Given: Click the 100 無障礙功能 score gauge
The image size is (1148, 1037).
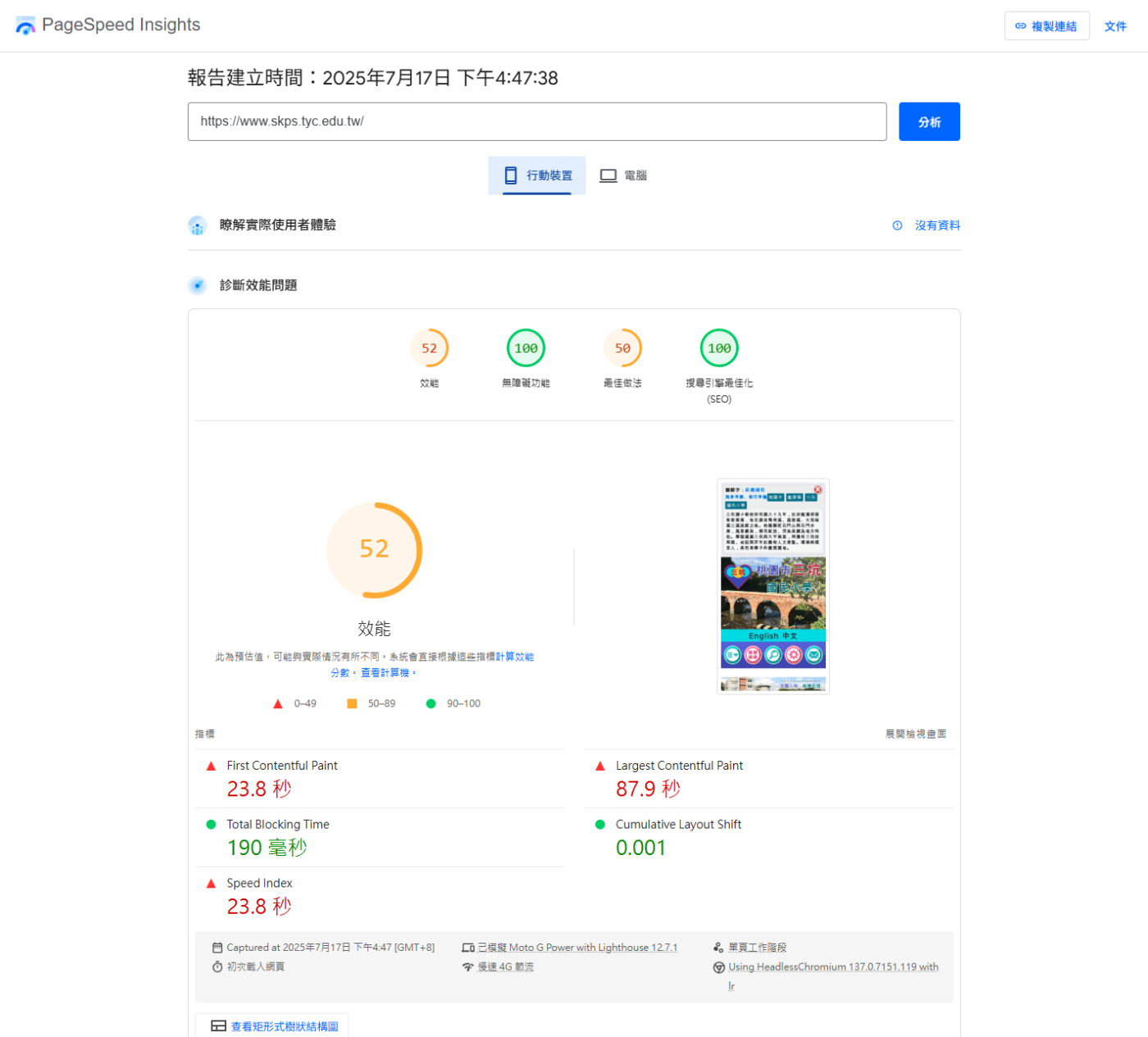Looking at the screenshot, I should click(x=526, y=349).
